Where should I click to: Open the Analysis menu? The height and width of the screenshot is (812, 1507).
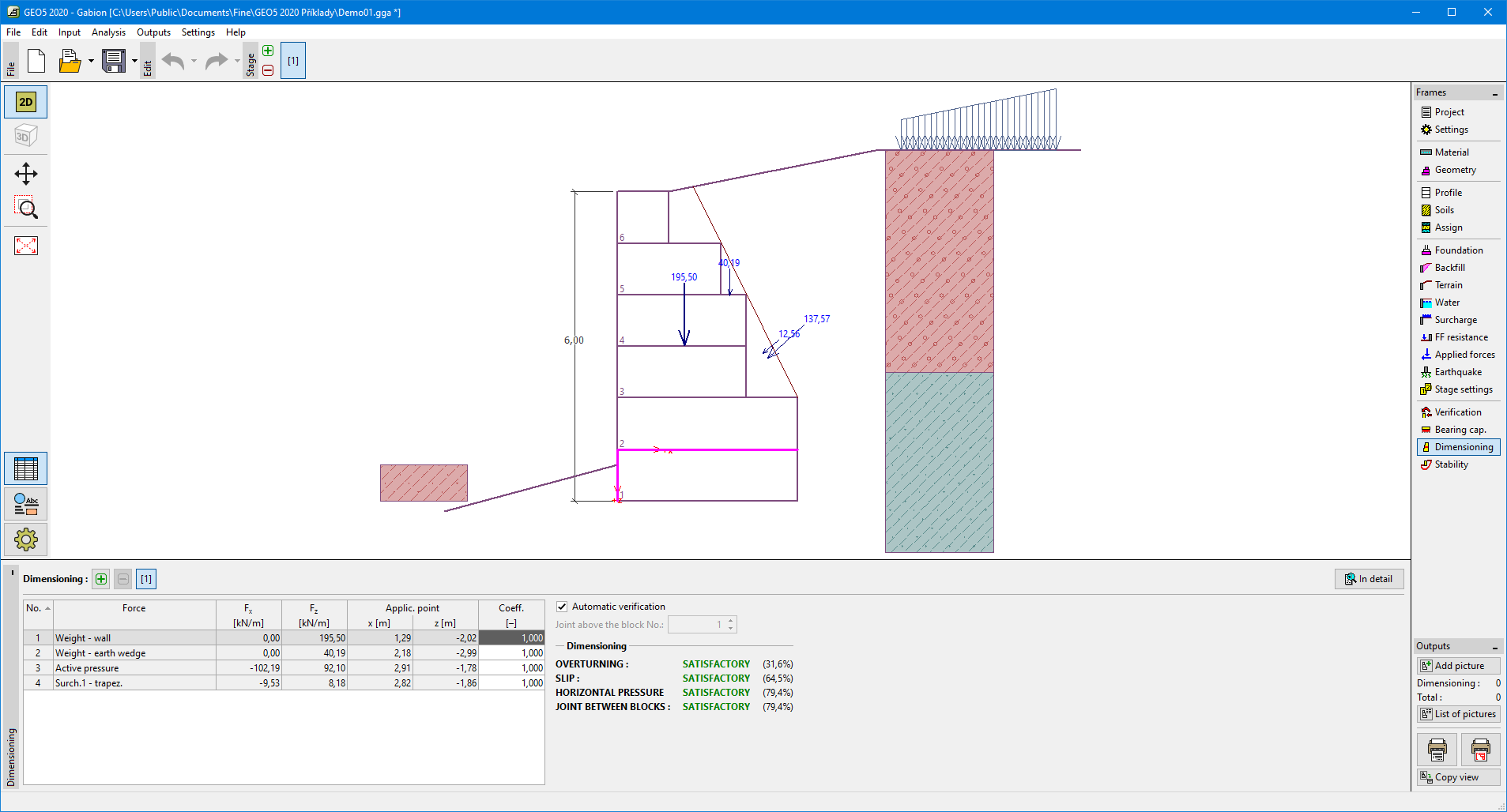(108, 32)
